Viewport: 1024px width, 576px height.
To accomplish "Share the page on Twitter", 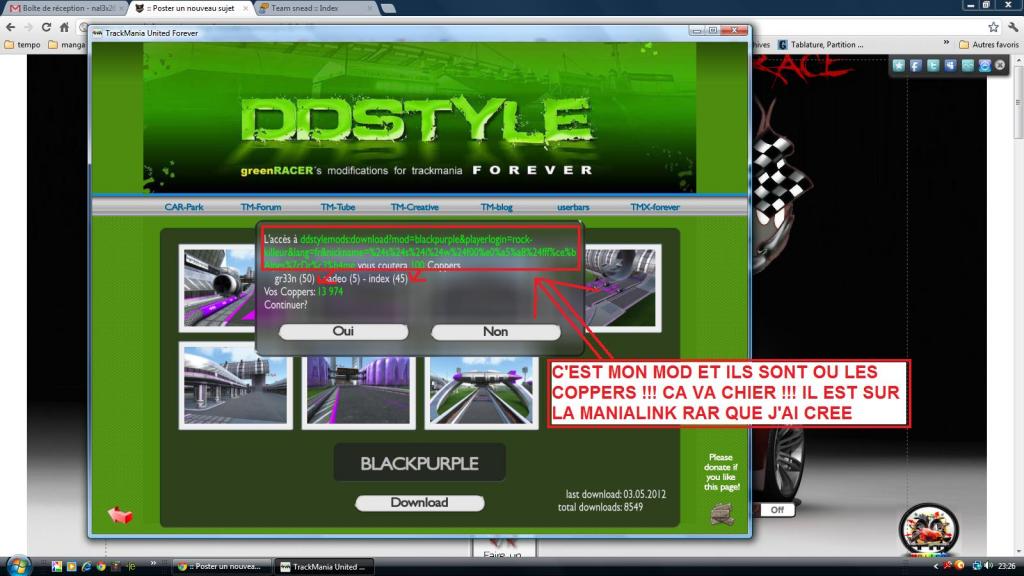I will (x=933, y=65).
